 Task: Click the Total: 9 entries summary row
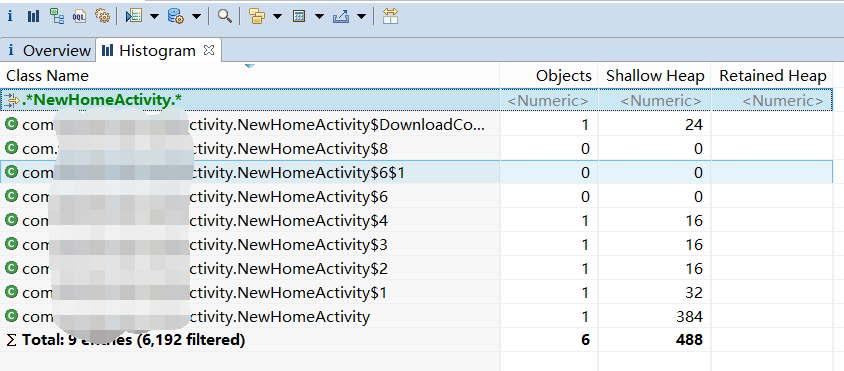click(x=417, y=340)
